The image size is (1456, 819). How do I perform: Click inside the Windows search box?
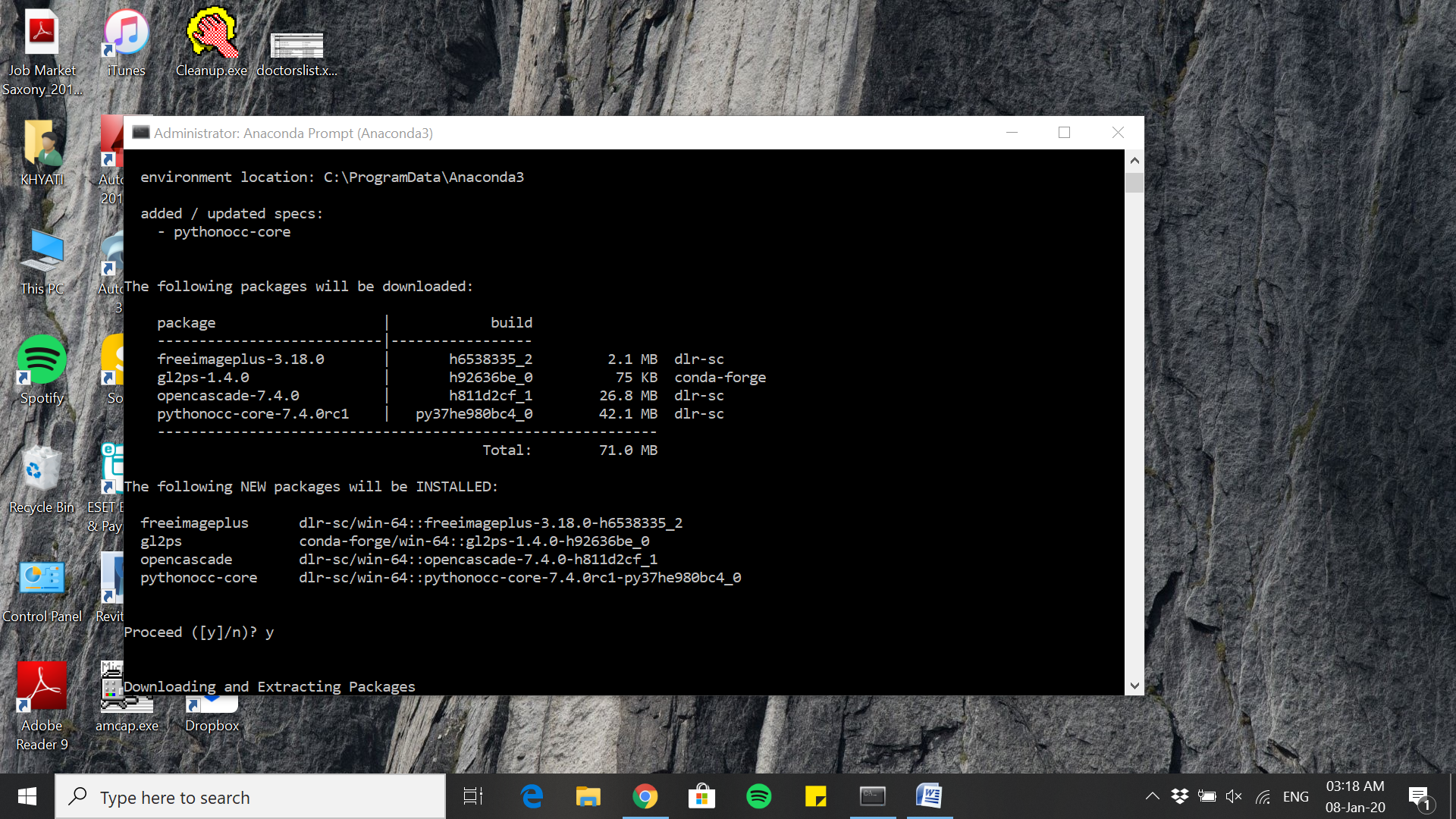click(250, 796)
